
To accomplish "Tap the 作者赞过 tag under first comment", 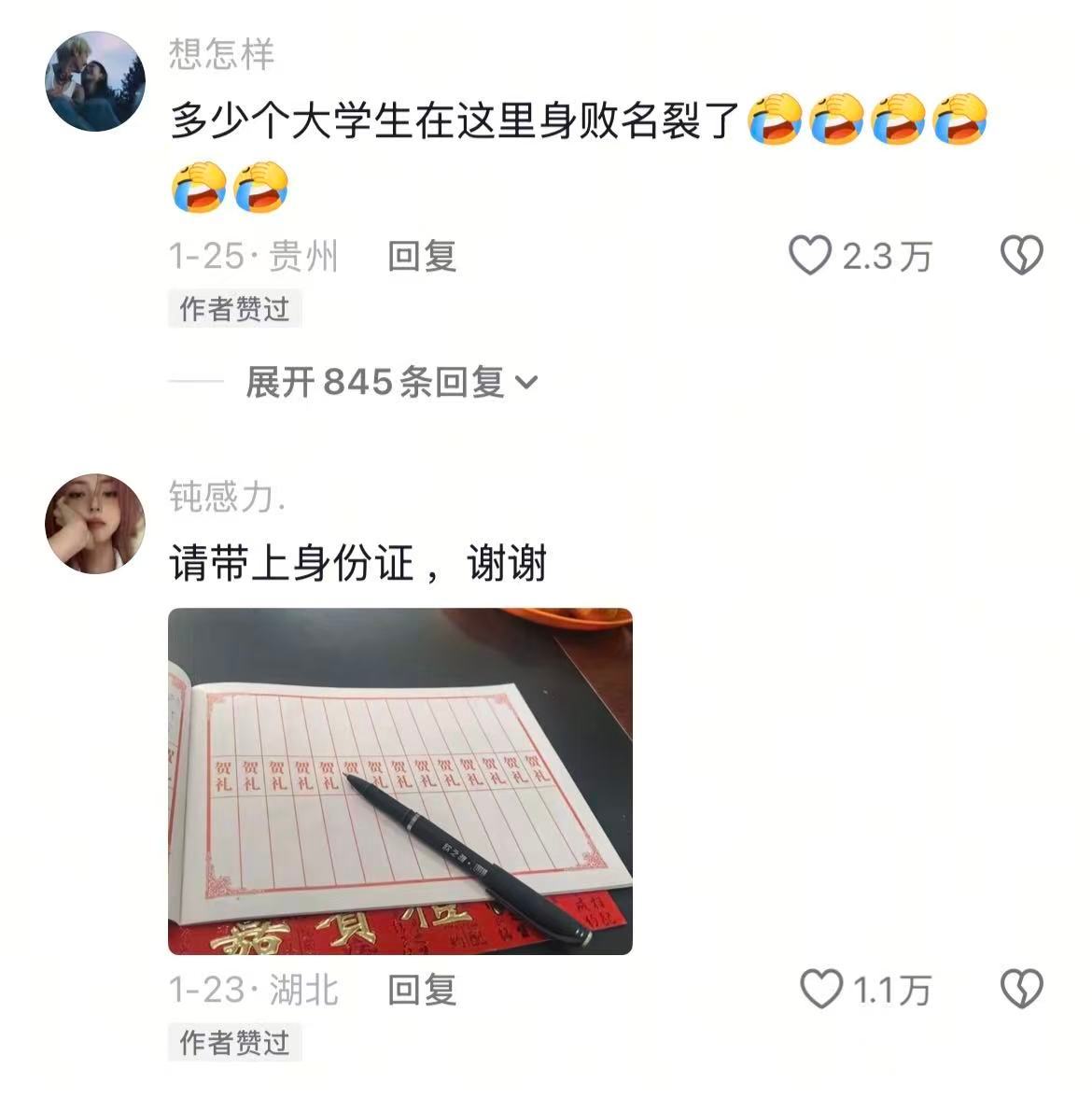I will 234,308.
